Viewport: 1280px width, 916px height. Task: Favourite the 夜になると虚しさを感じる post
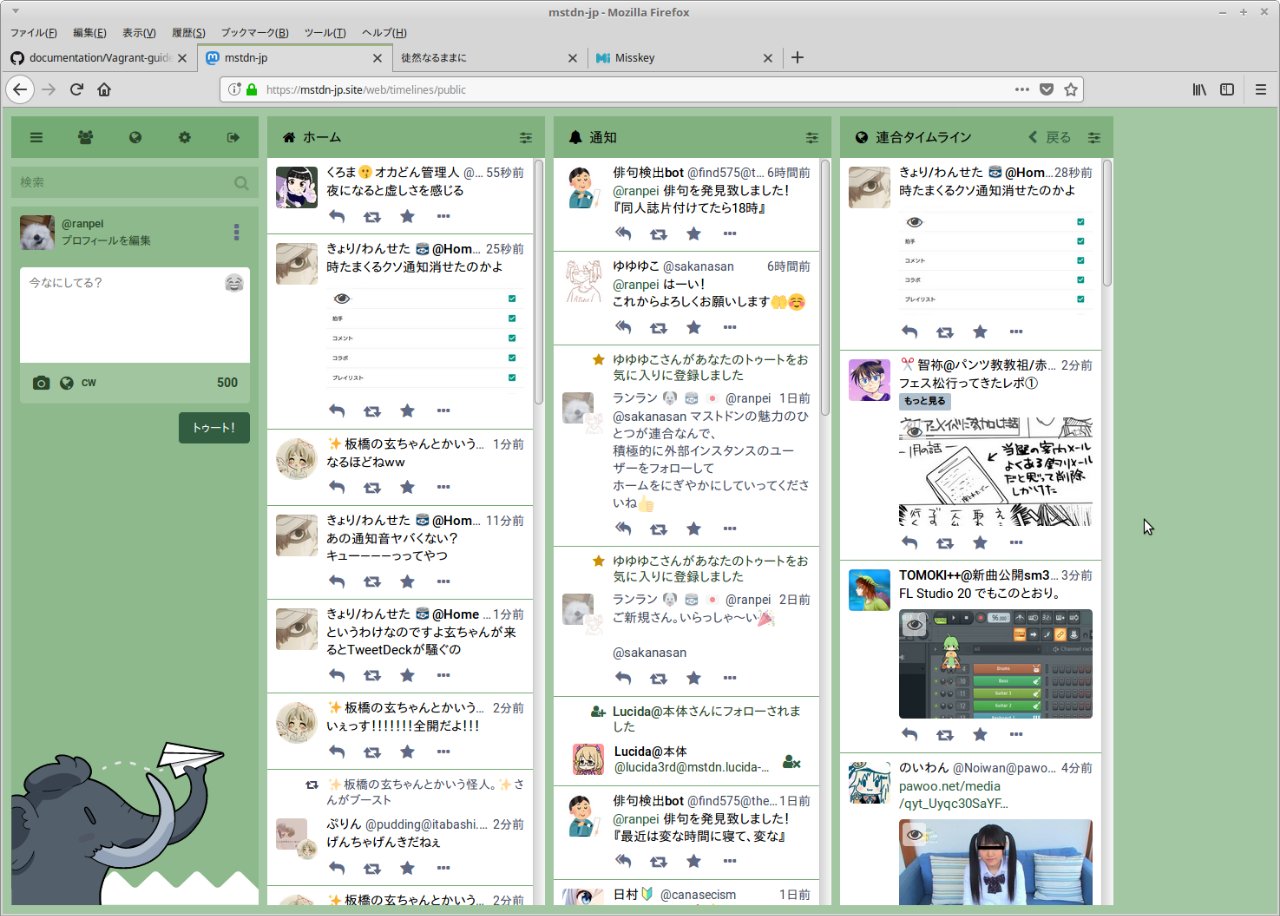click(407, 216)
